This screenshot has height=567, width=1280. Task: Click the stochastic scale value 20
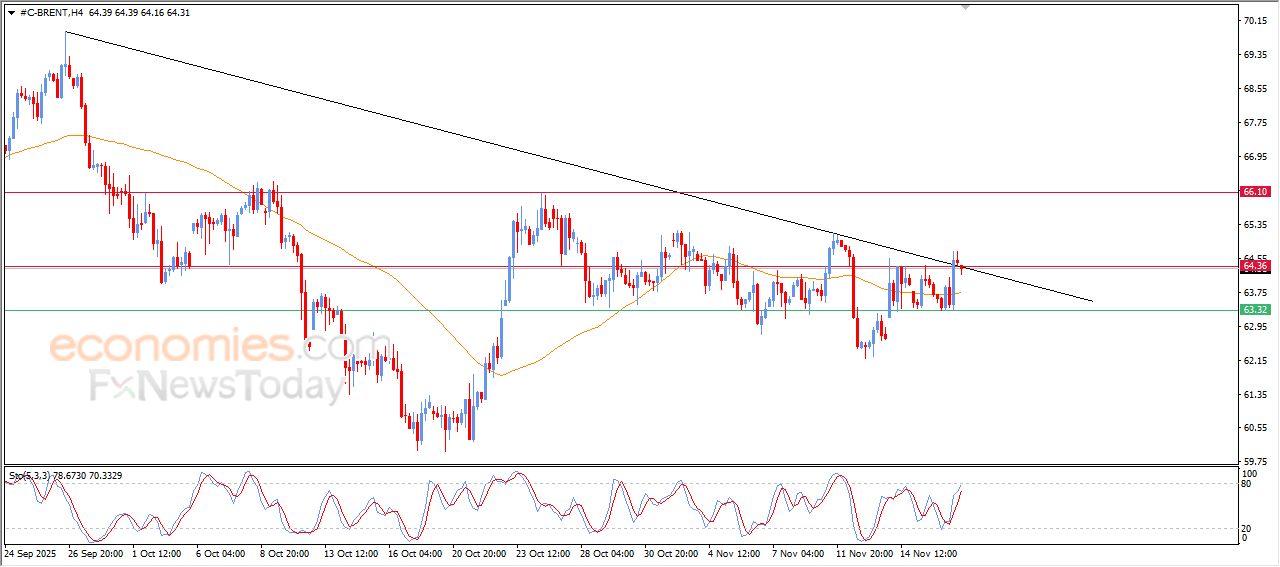(x=1246, y=528)
